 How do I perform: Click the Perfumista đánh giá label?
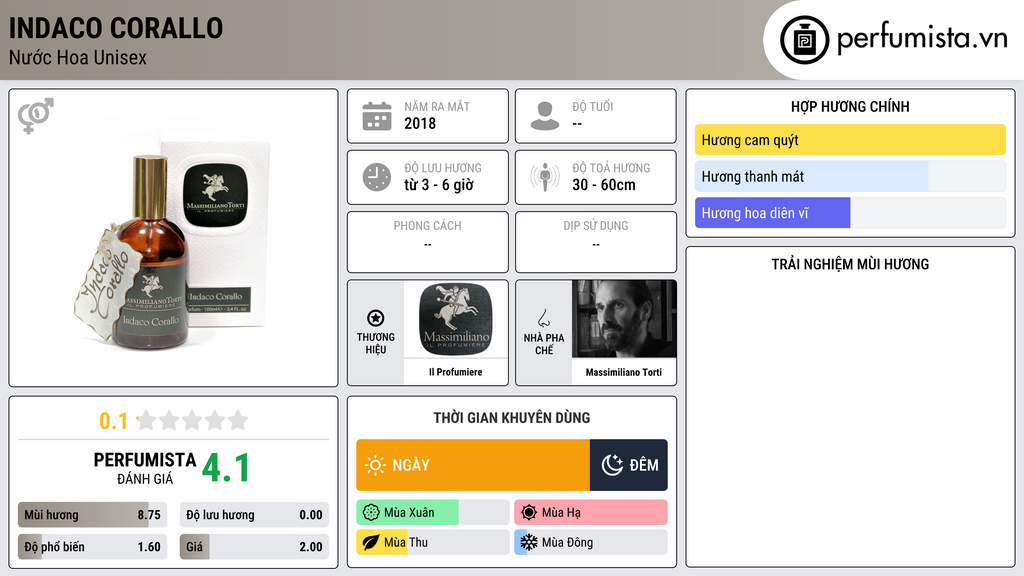(145, 469)
